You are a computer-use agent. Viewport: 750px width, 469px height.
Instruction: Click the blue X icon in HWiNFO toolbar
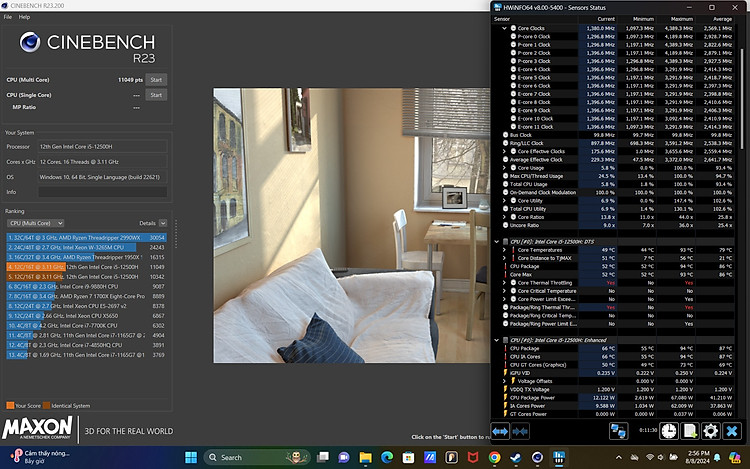tap(732, 431)
